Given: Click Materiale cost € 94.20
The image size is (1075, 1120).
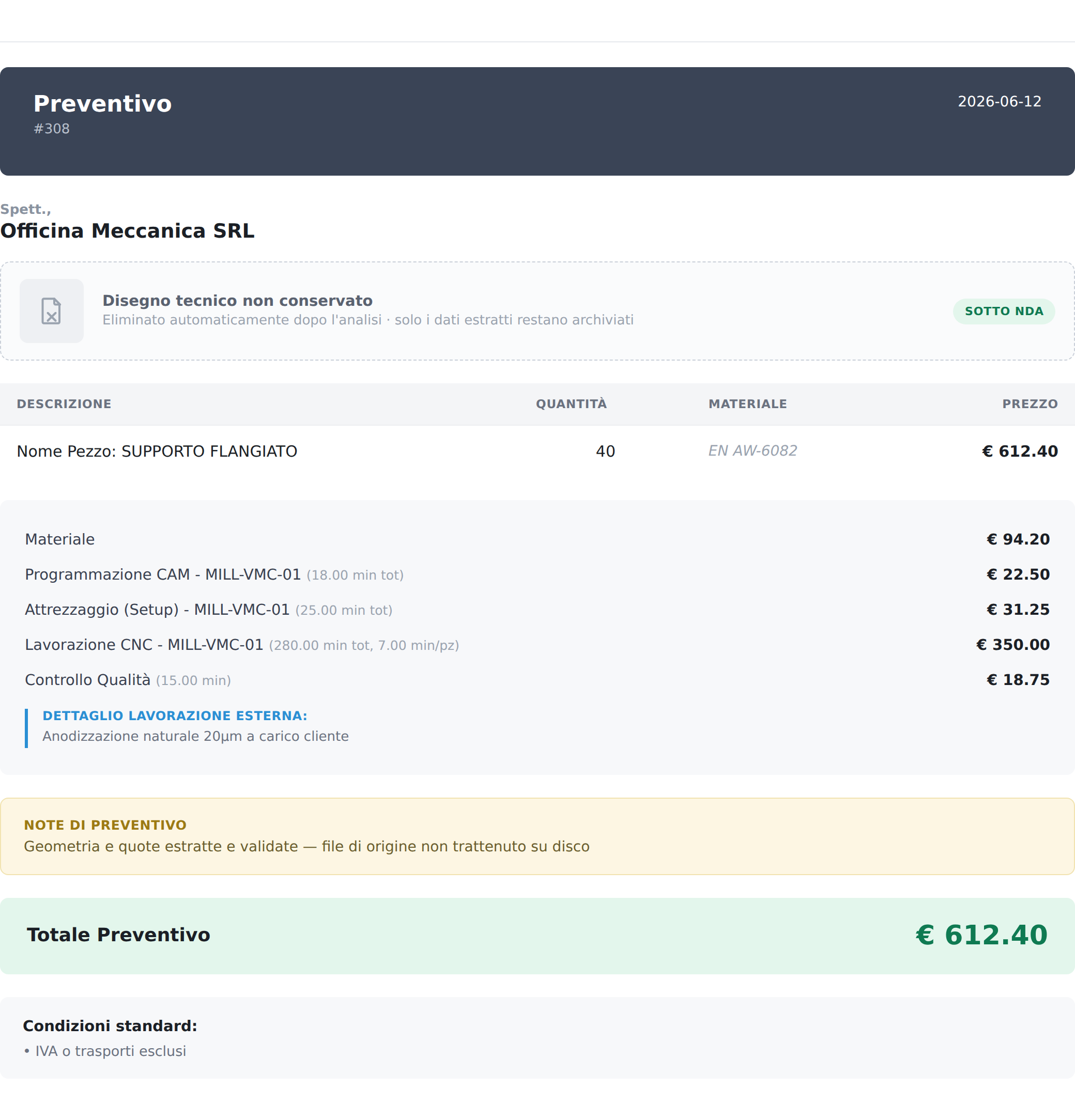Looking at the screenshot, I should 1018,539.
